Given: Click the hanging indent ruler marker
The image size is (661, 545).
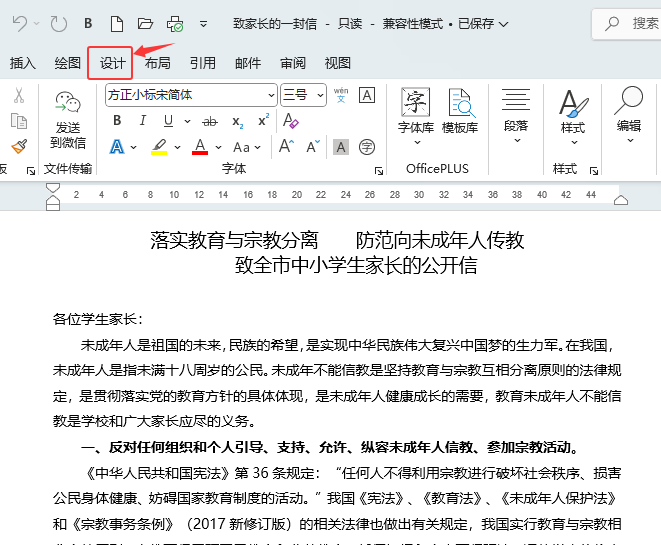Looking at the screenshot, I should (x=53, y=199).
